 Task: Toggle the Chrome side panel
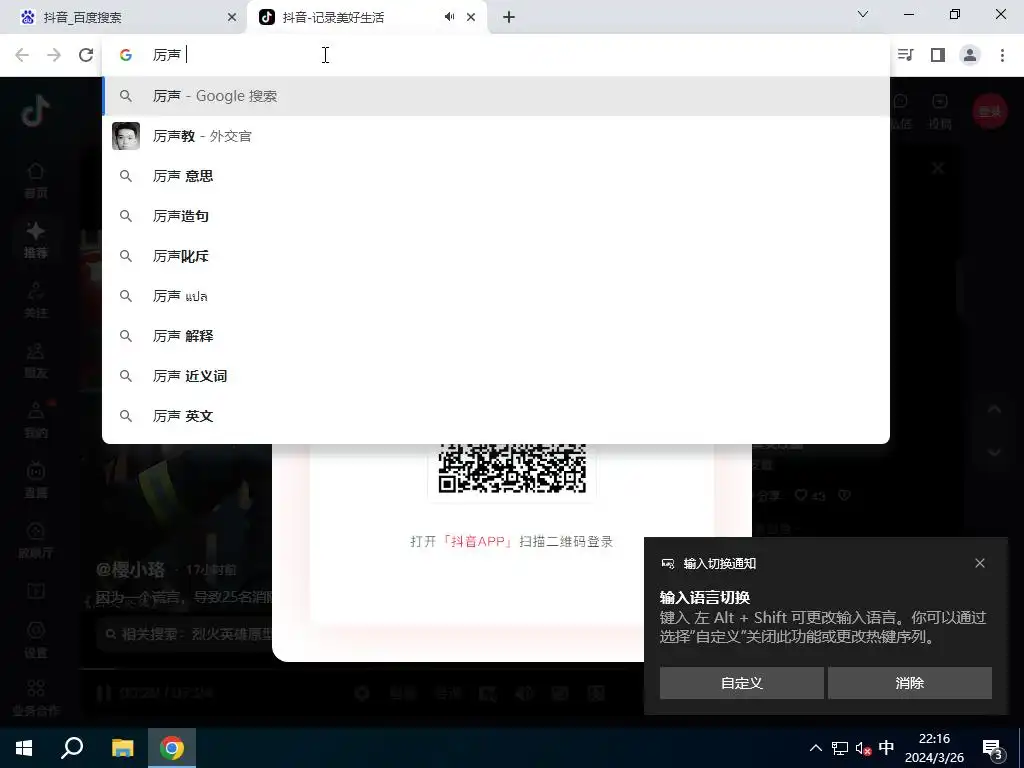point(938,55)
